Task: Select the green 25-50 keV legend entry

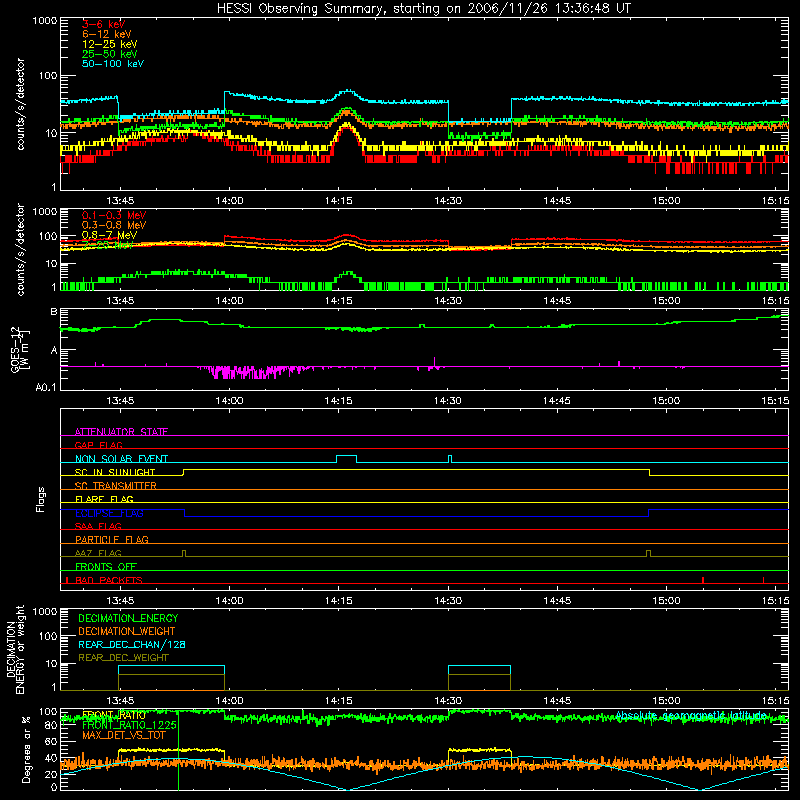Action: 109,54
